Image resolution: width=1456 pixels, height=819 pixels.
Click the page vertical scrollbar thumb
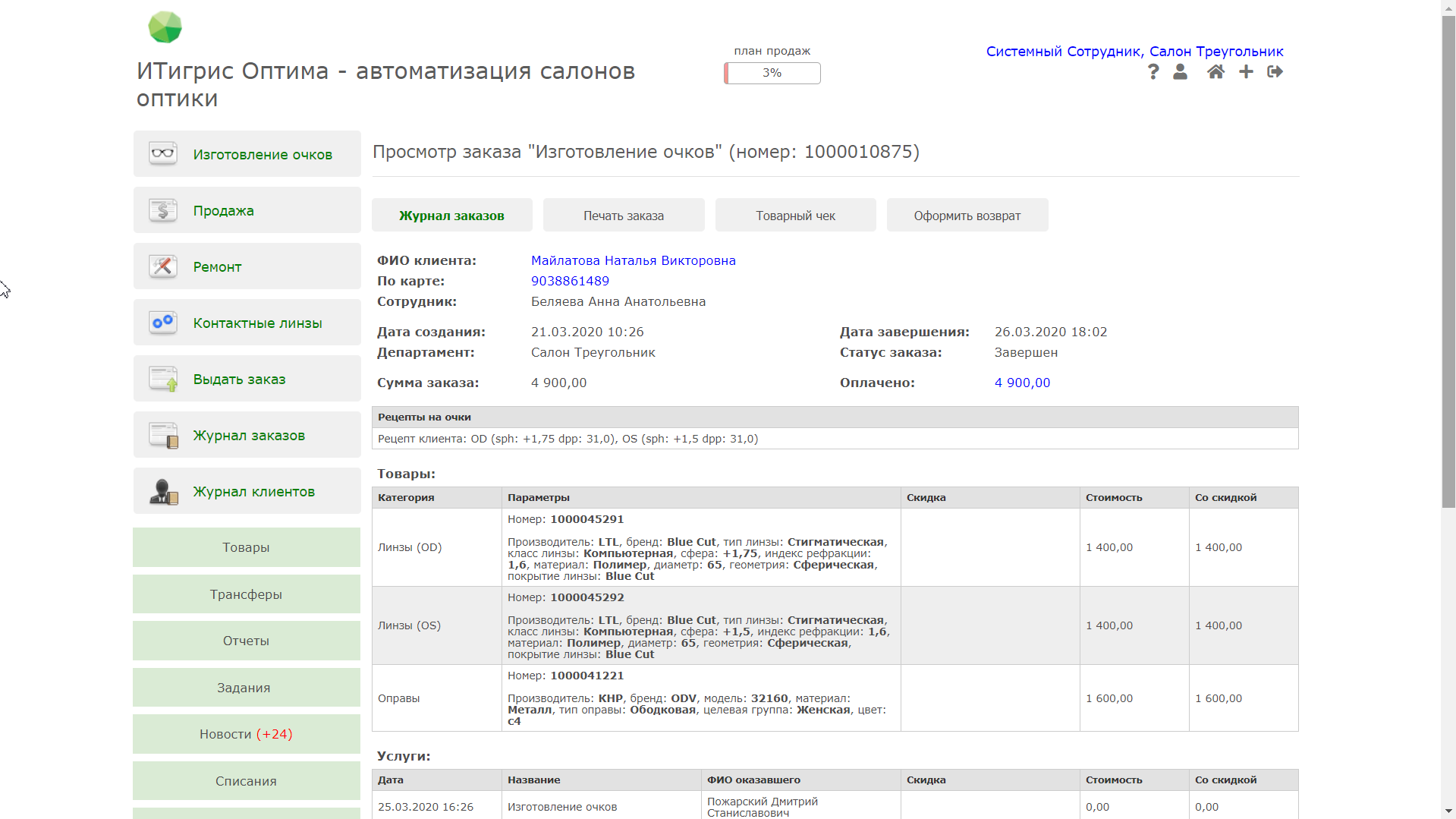1448,261
